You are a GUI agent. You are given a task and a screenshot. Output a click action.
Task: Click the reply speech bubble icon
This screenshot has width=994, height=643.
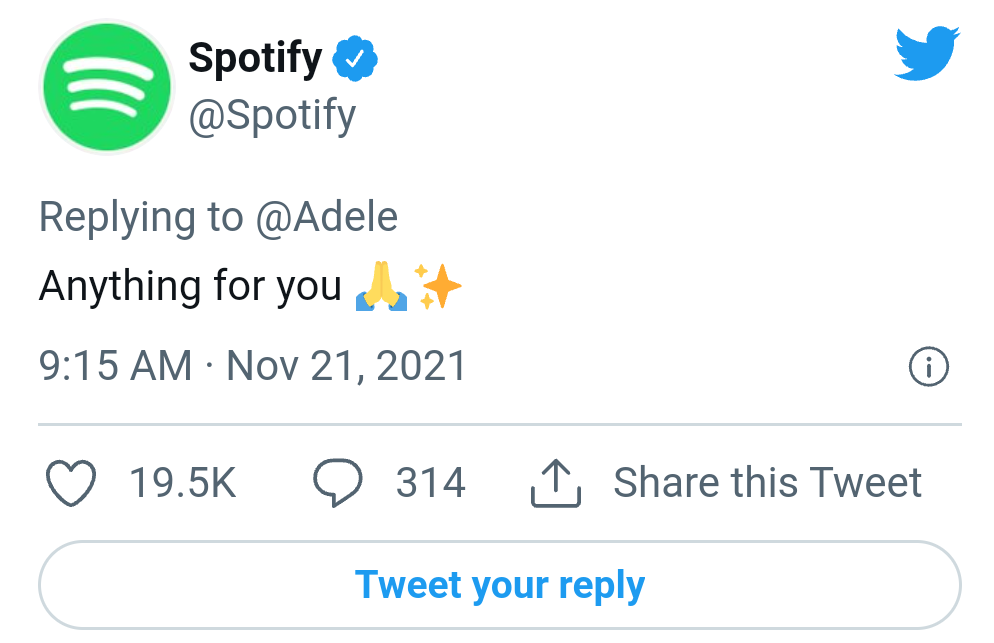point(337,484)
